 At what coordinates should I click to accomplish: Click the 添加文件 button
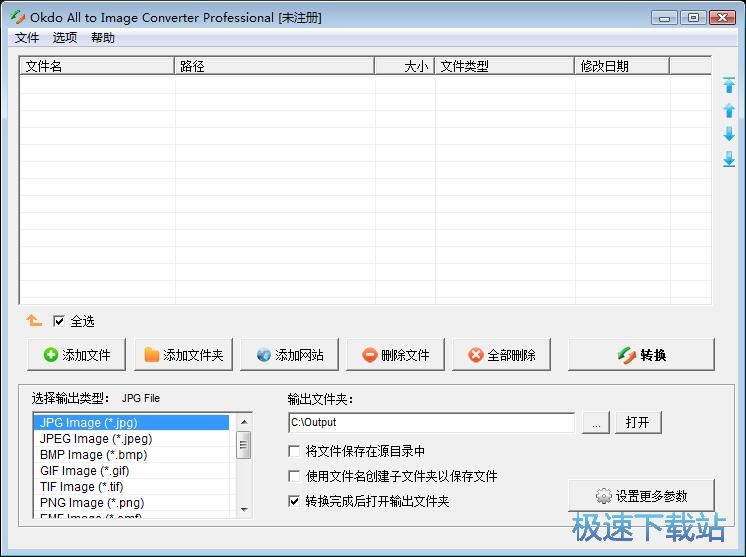(77, 354)
